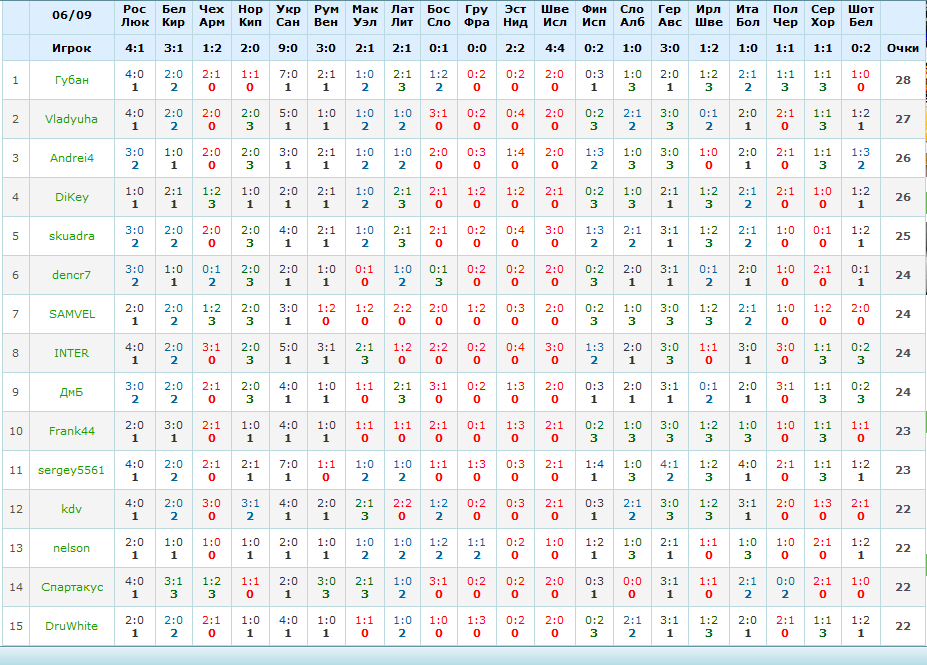Click Vladyuha's total score 27
Image resolution: width=927 pixels, height=665 pixels.
coord(903,119)
